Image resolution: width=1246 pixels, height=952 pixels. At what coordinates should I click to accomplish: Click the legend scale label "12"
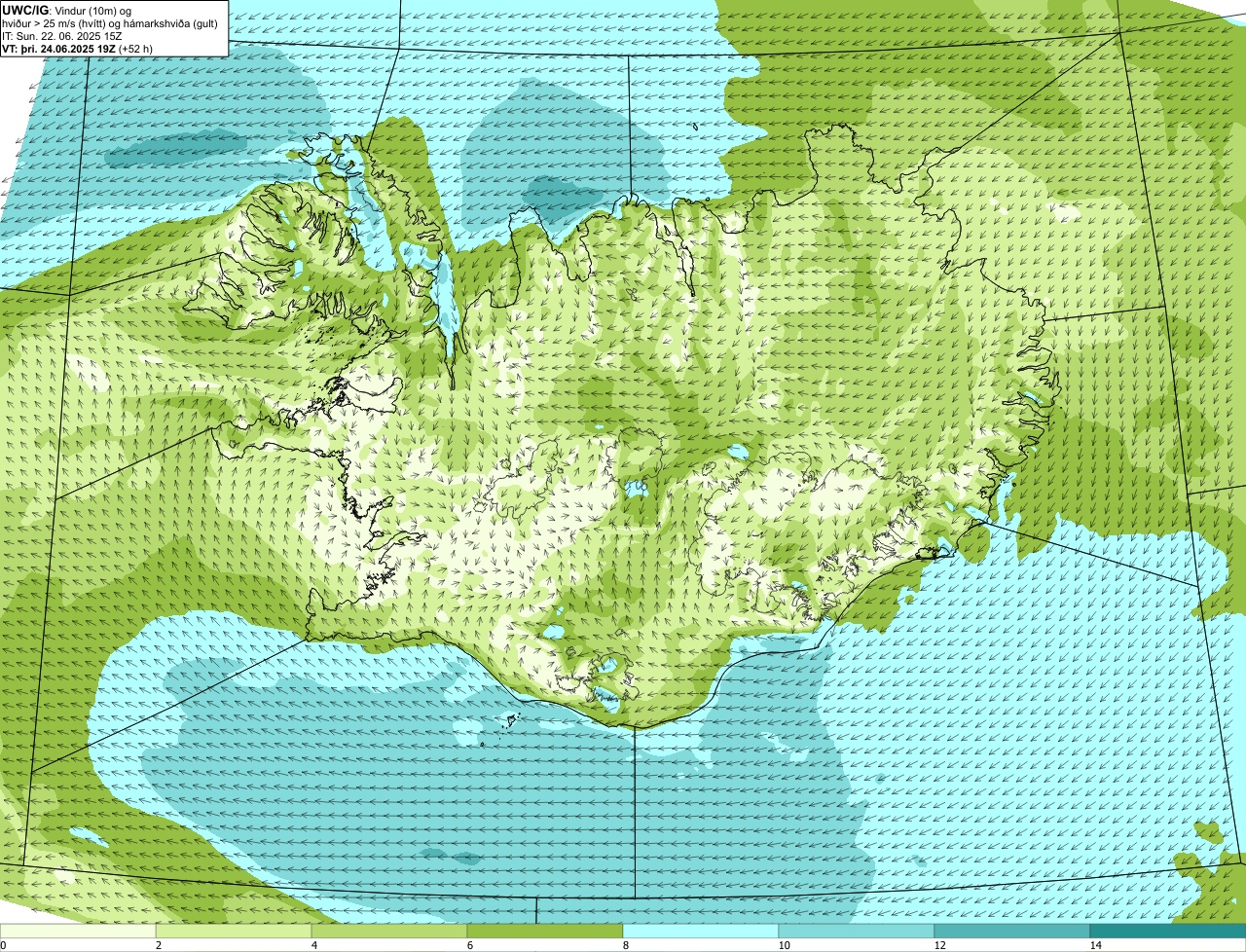pos(939,945)
